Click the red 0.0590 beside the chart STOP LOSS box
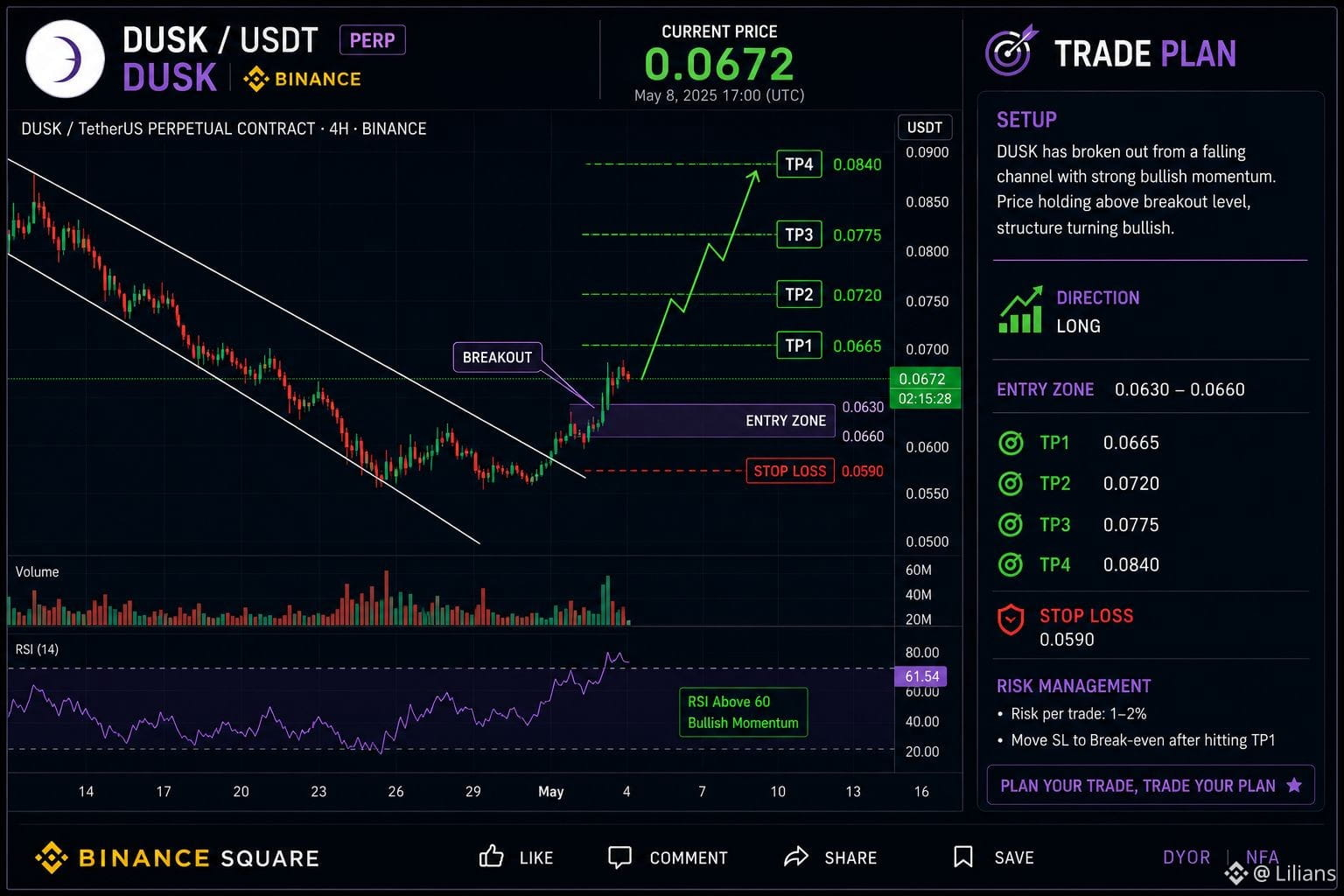This screenshot has height=896, width=1344. (863, 471)
